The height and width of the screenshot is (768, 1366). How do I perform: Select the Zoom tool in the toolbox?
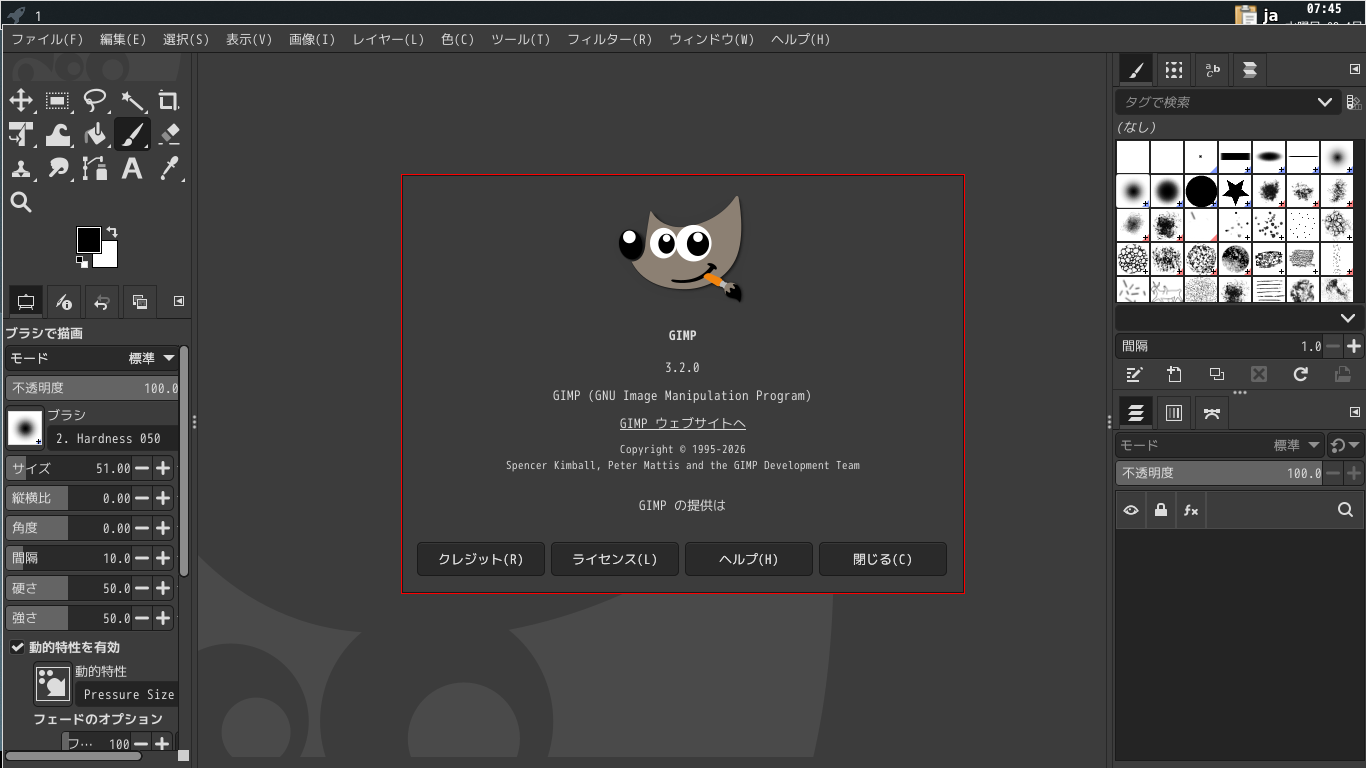[x=21, y=203]
